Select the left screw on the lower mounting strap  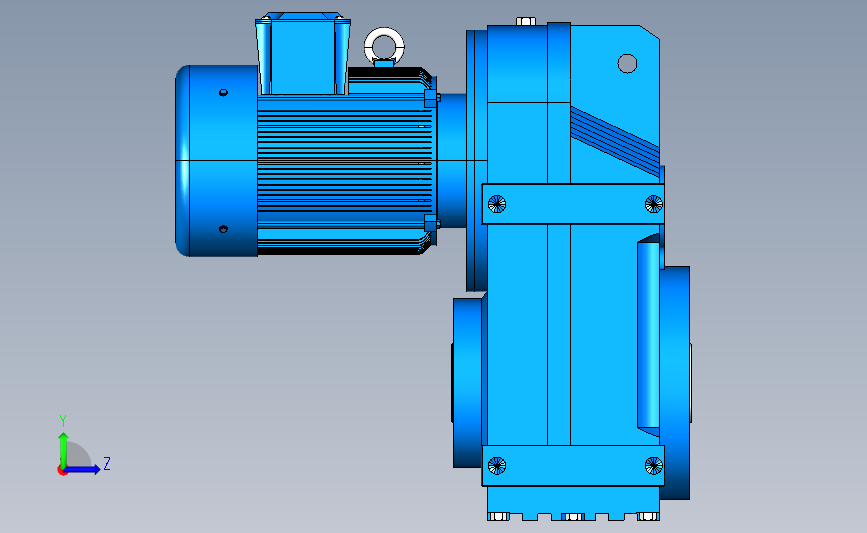pos(497,466)
